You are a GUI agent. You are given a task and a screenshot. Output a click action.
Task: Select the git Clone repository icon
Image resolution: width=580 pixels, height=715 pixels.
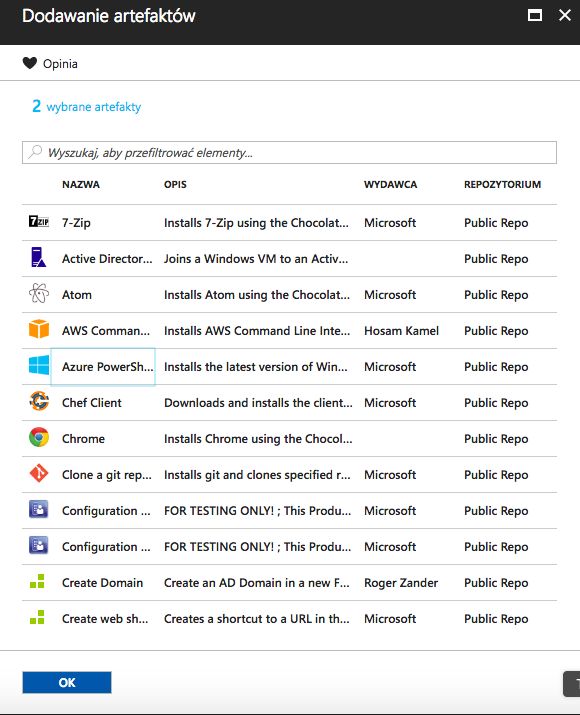pyautogui.click(x=39, y=473)
